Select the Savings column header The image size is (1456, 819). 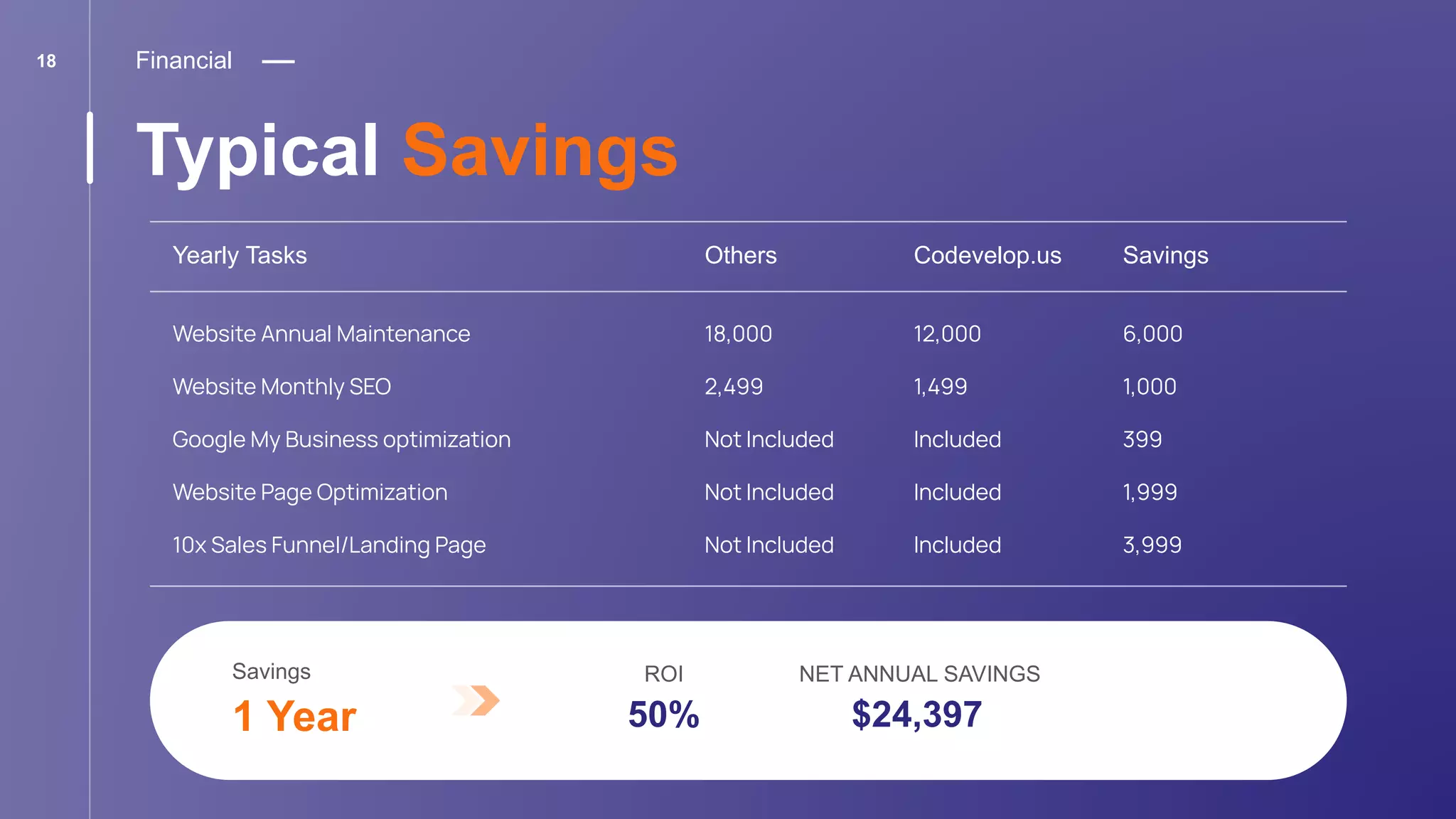tap(1165, 255)
